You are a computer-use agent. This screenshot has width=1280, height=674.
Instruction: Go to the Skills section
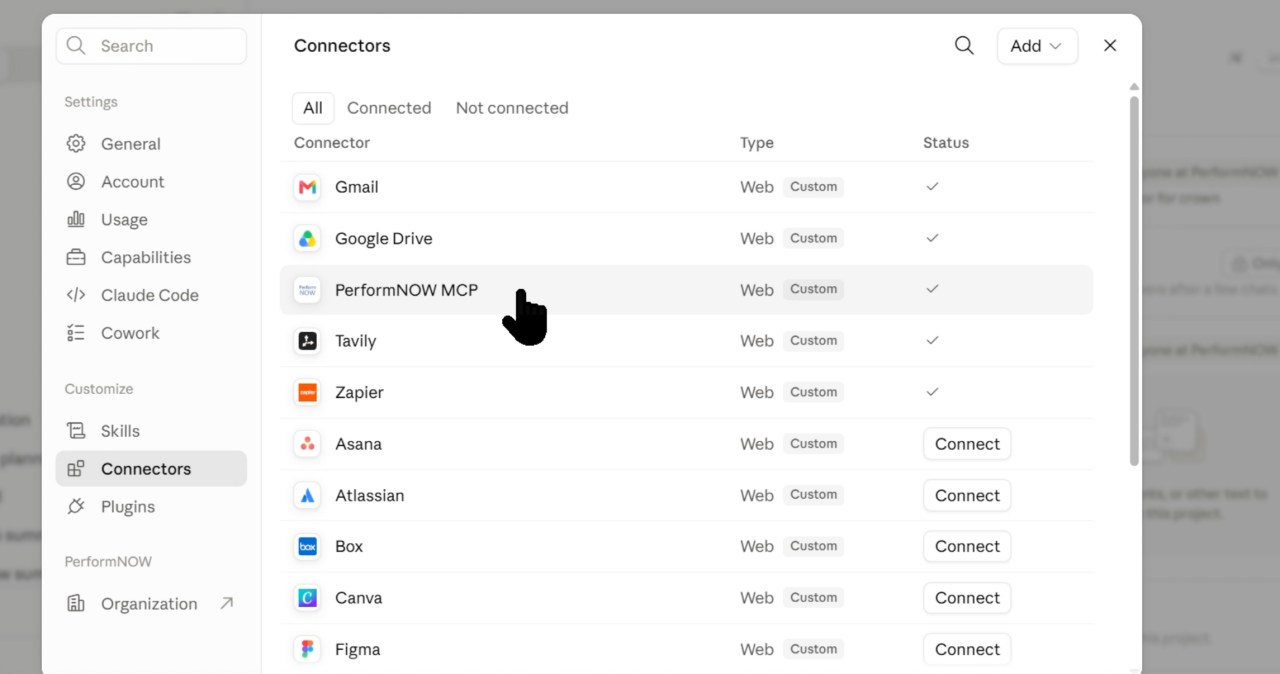(151, 431)
